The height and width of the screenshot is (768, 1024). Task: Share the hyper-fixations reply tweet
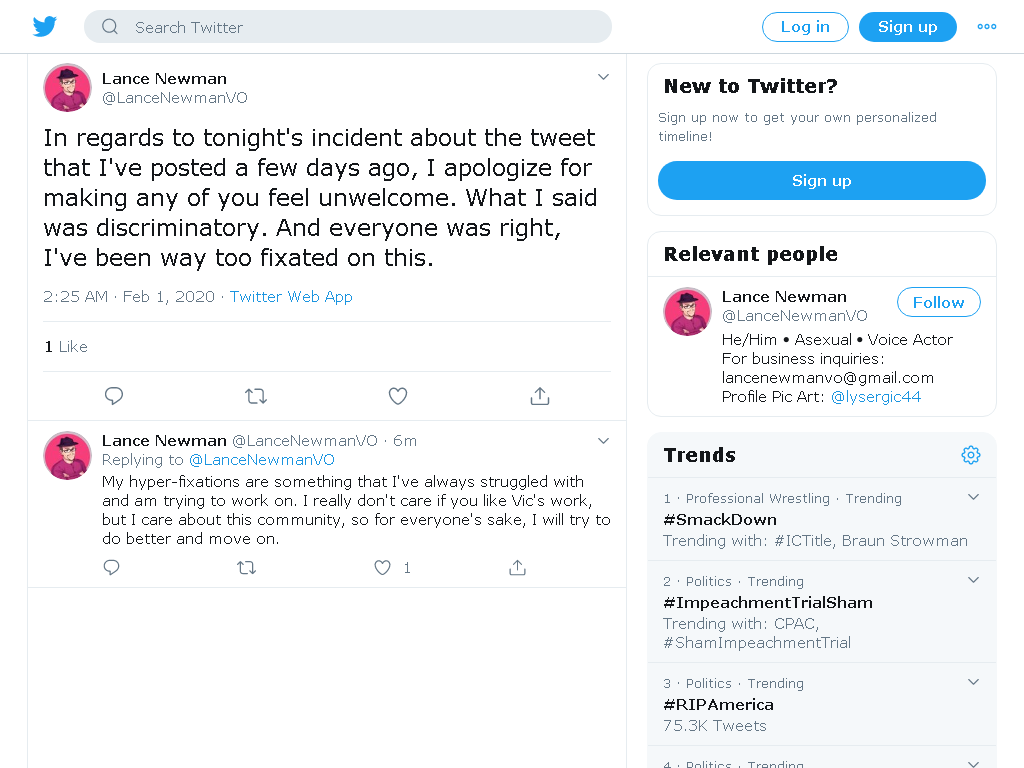pyautogui.click(x=517, y=568)
